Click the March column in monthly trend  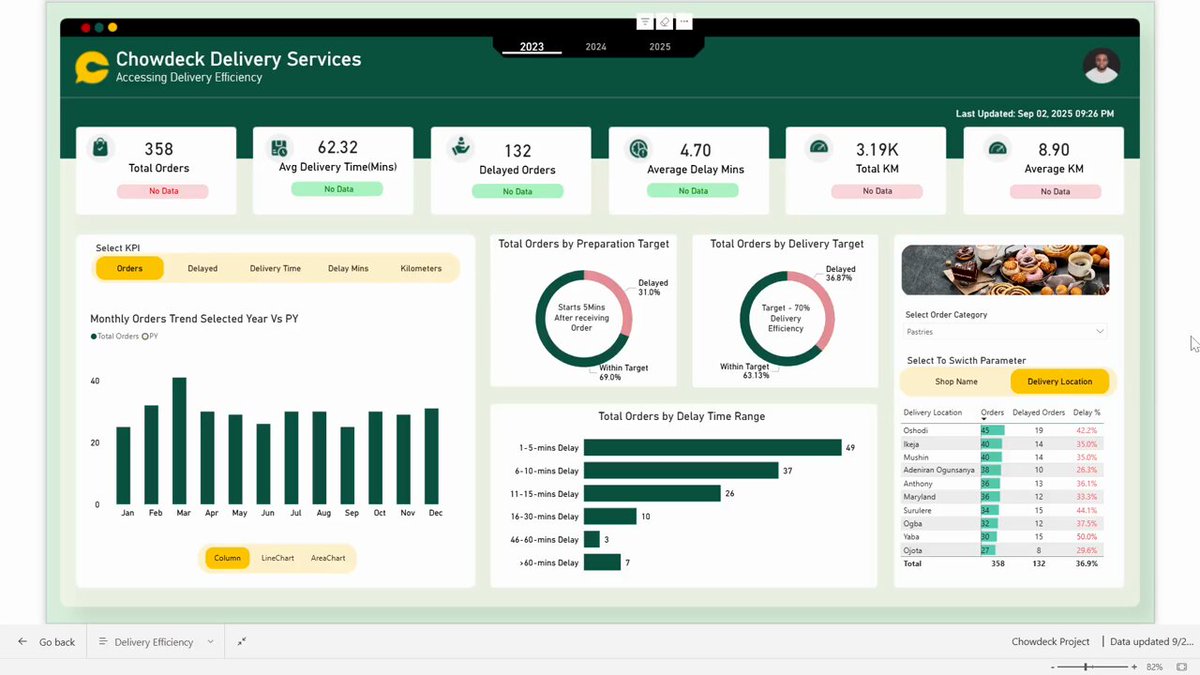pos(180,441)
